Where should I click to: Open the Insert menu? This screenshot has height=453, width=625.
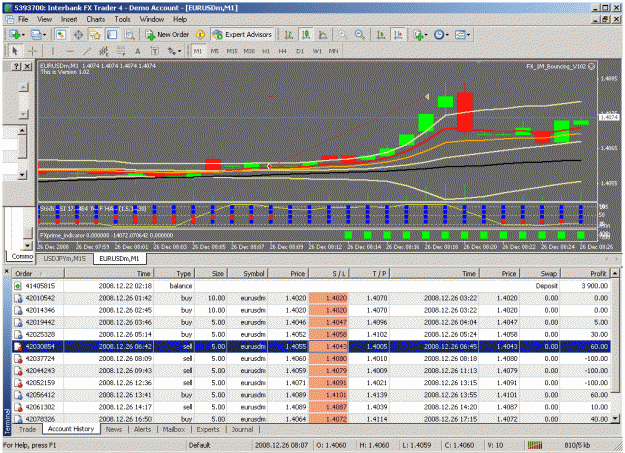tap(69, 19)
